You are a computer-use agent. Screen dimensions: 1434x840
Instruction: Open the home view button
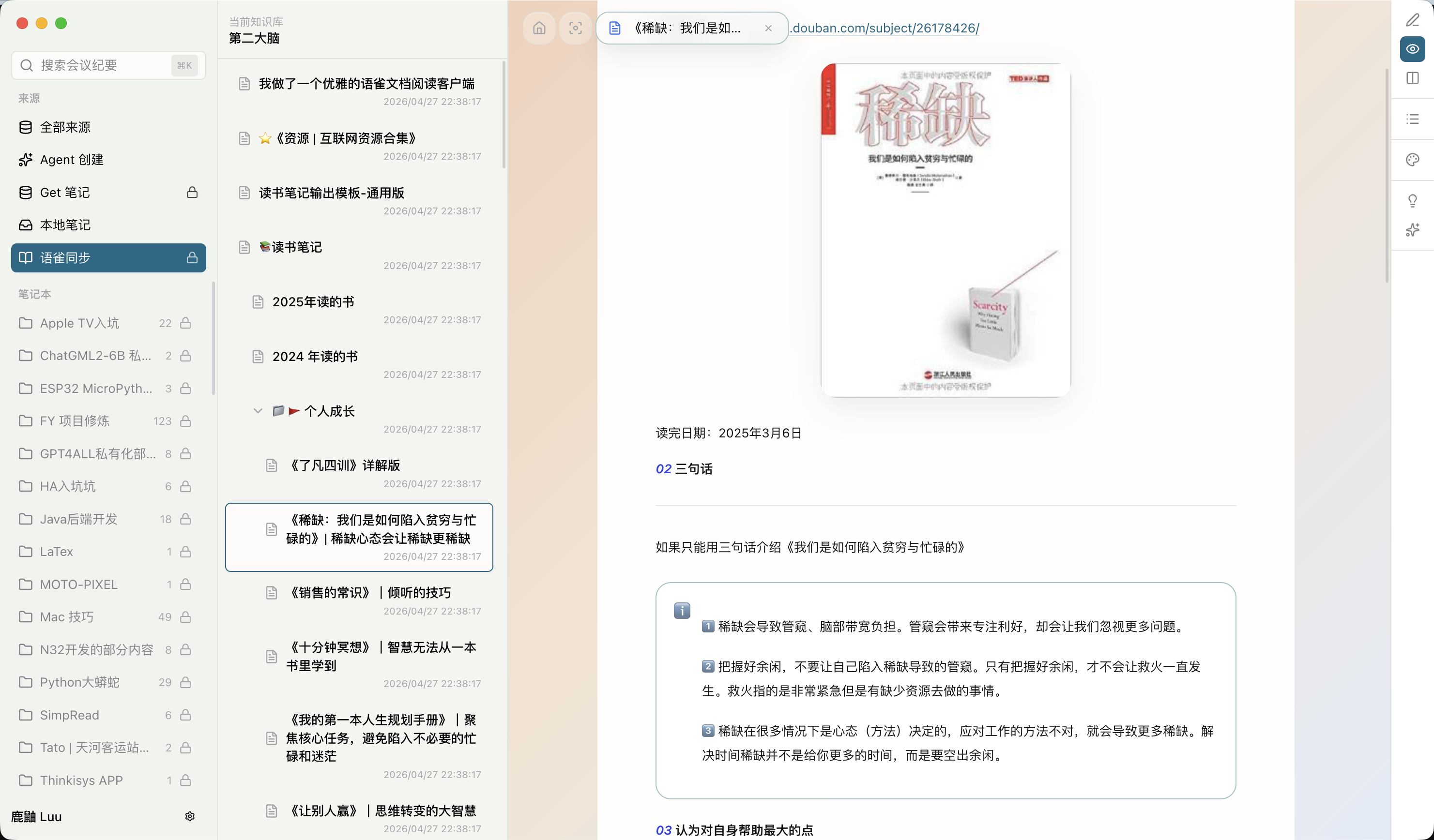539,28
